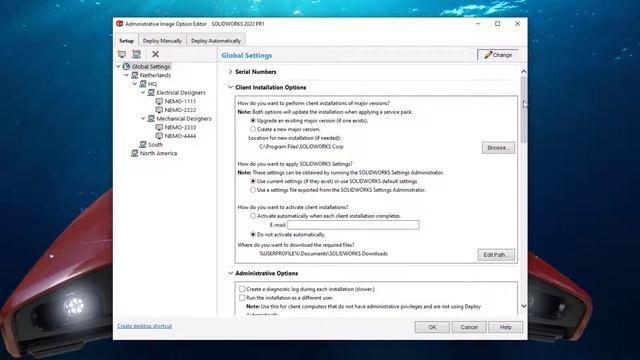Click the Change button
Screen dimensions: 640x360
coord(498,55)
